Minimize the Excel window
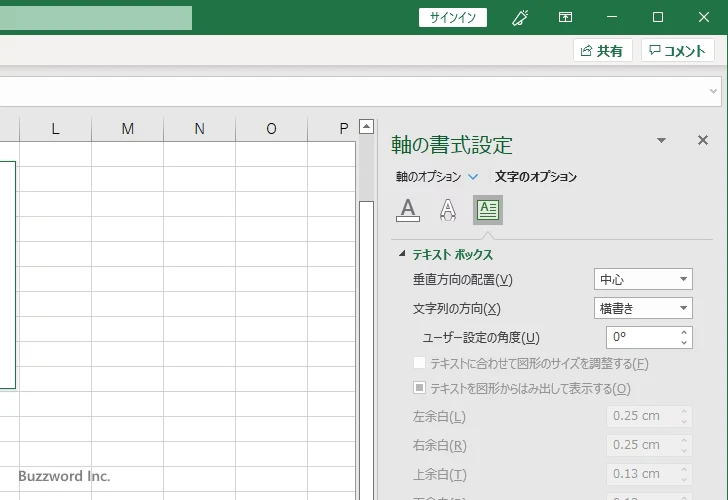 tap(612, 18)
